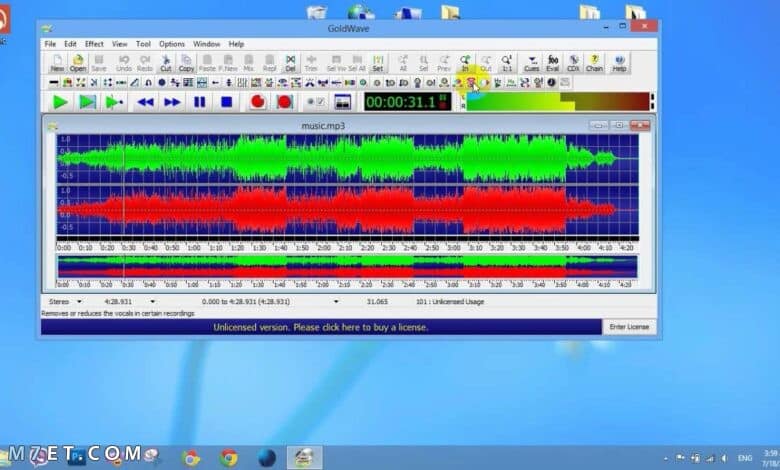Start recording with the red record button
This screenshot has width=780, height=470.
(257, 102)
